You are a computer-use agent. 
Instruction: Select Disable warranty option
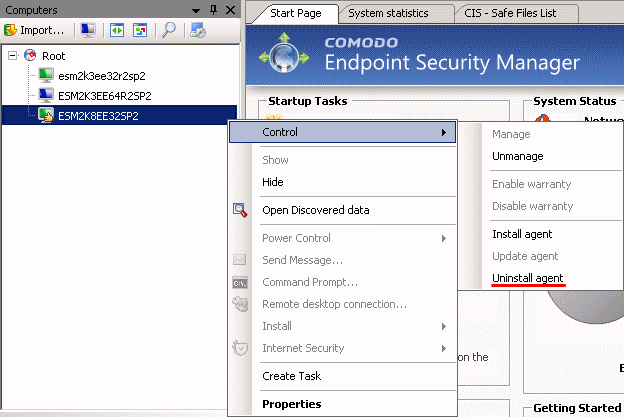[532, 206]
